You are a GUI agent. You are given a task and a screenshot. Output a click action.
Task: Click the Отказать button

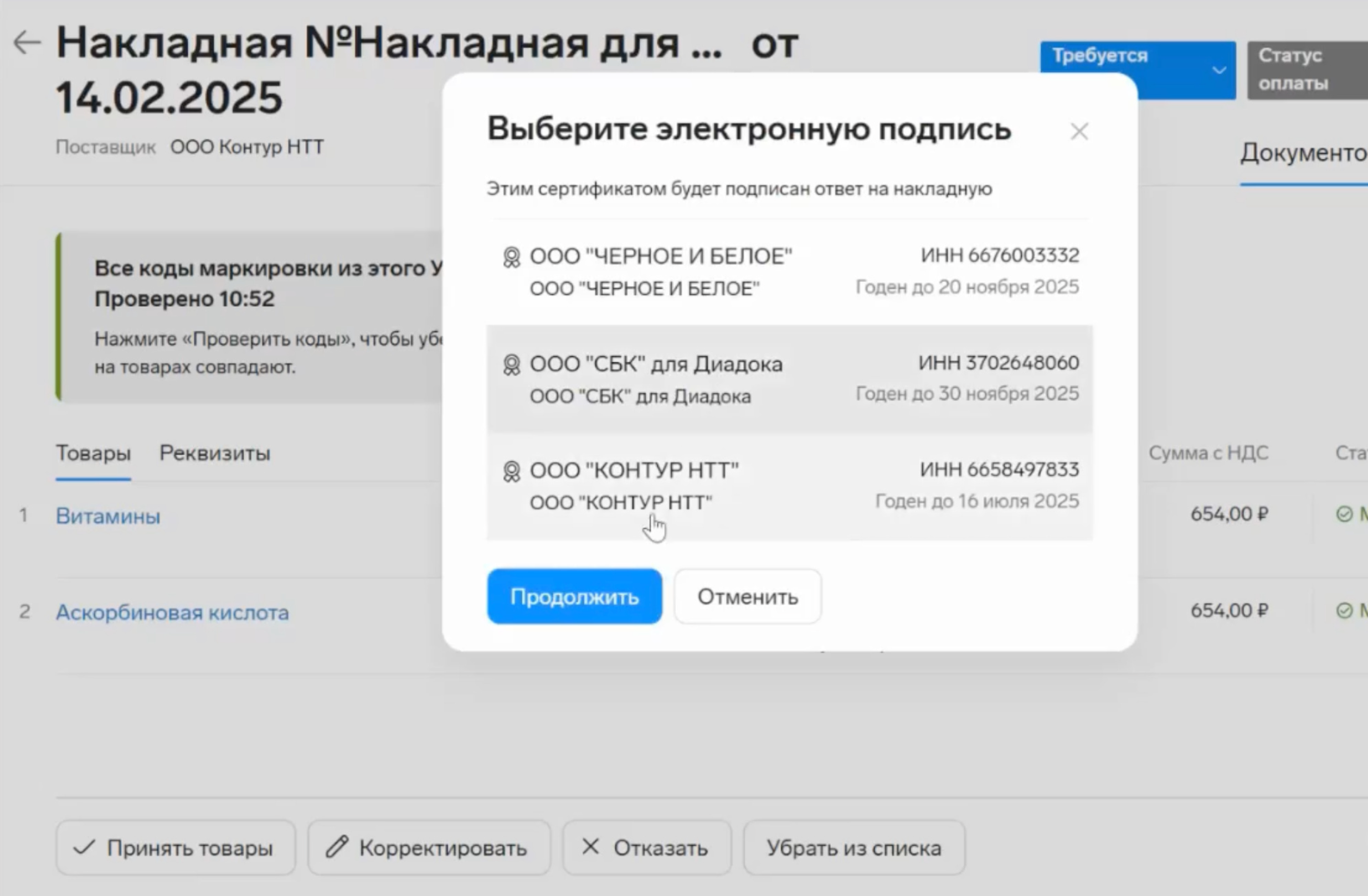pyautogui.click(x=647, y=848)
